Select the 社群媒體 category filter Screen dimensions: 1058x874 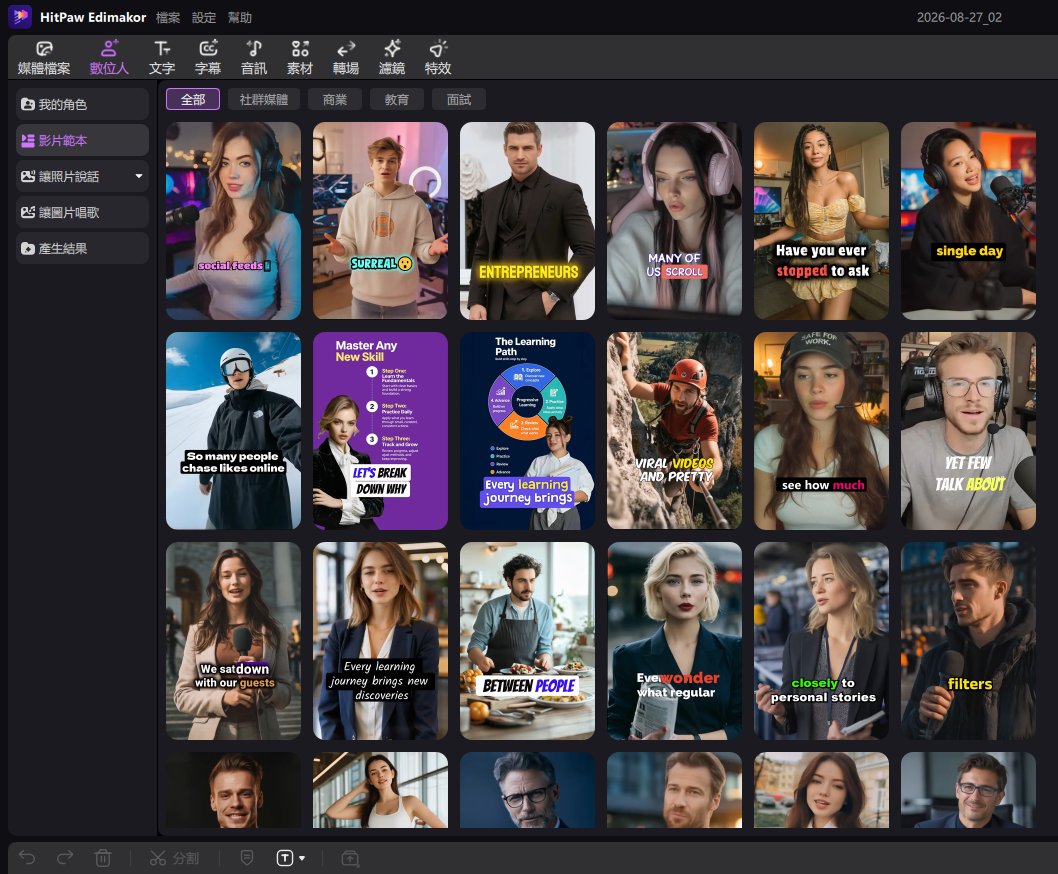[x=264, y=99]
